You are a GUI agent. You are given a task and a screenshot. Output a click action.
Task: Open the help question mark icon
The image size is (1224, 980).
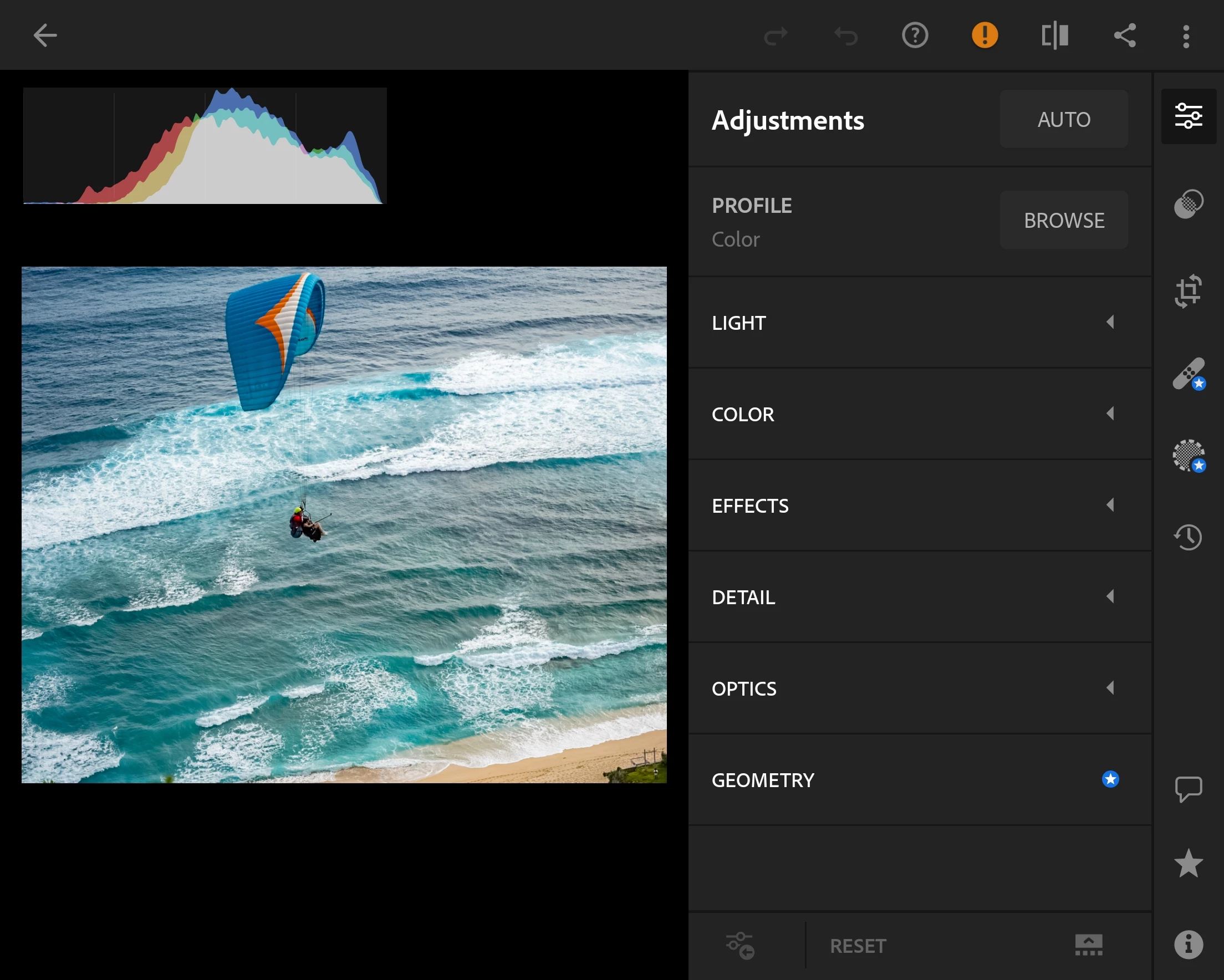[915, 36]
